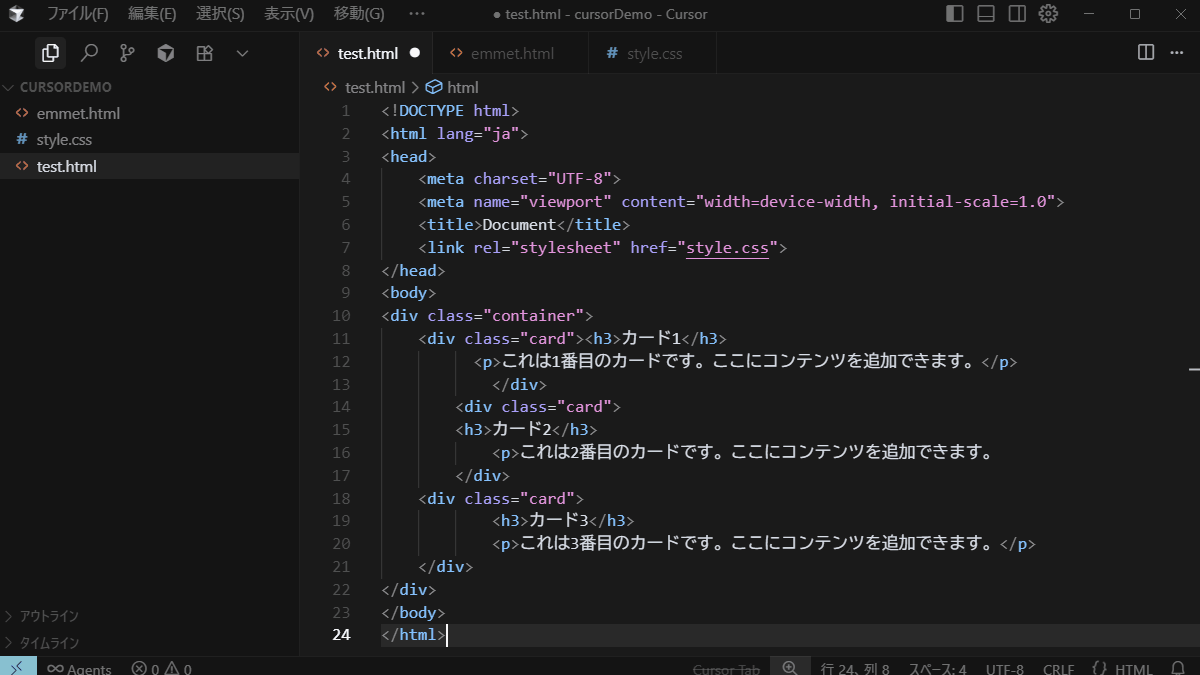The width and height of the screenshot is (1200, 675).
Task: Open the settings gear in the title bar
Action: [1048, 14]
